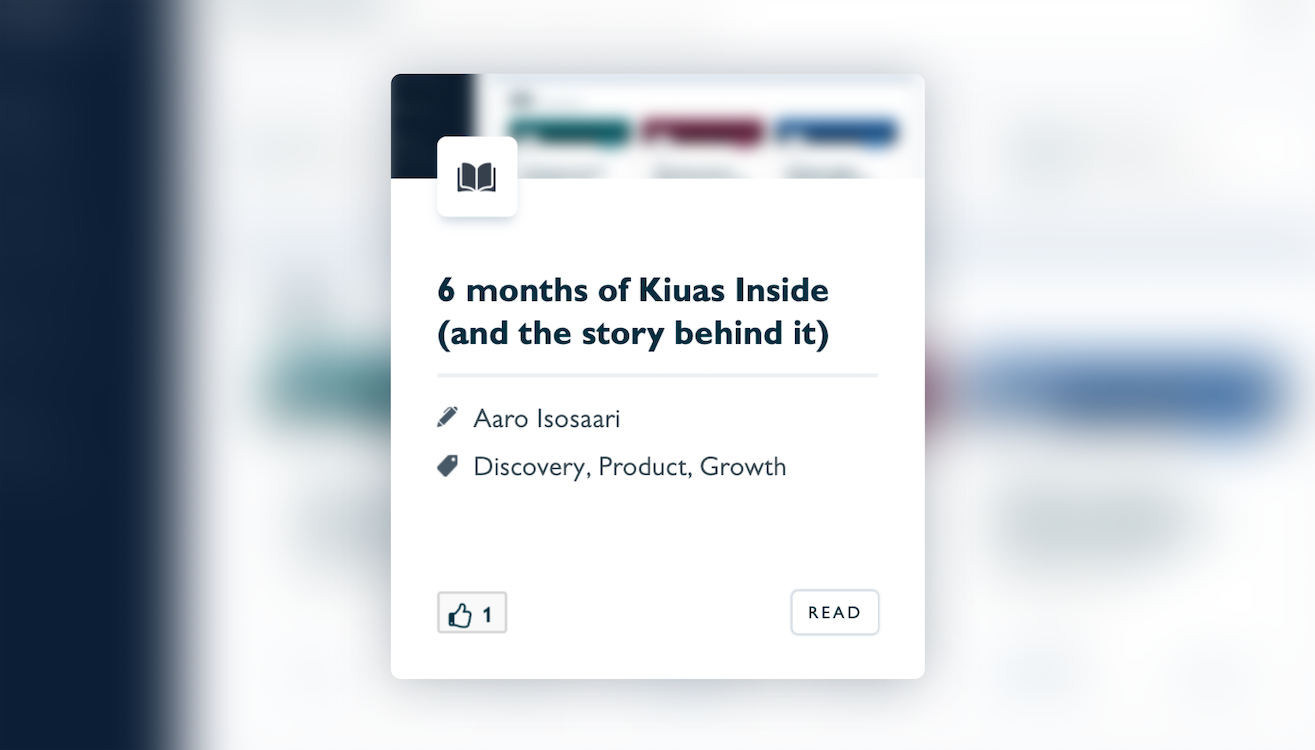Click the maroon bar in the card thumbnail

(x=703, y=132)
